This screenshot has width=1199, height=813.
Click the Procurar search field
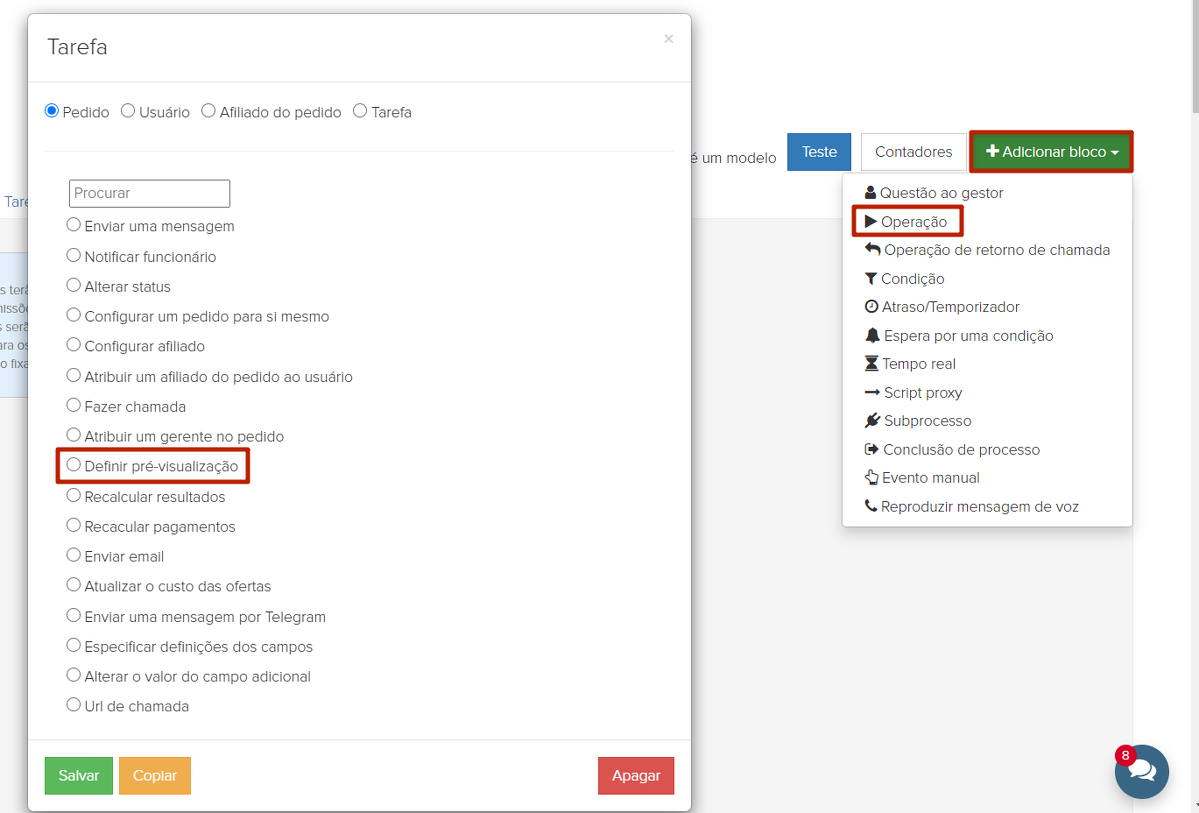click(x=150, y=193)
